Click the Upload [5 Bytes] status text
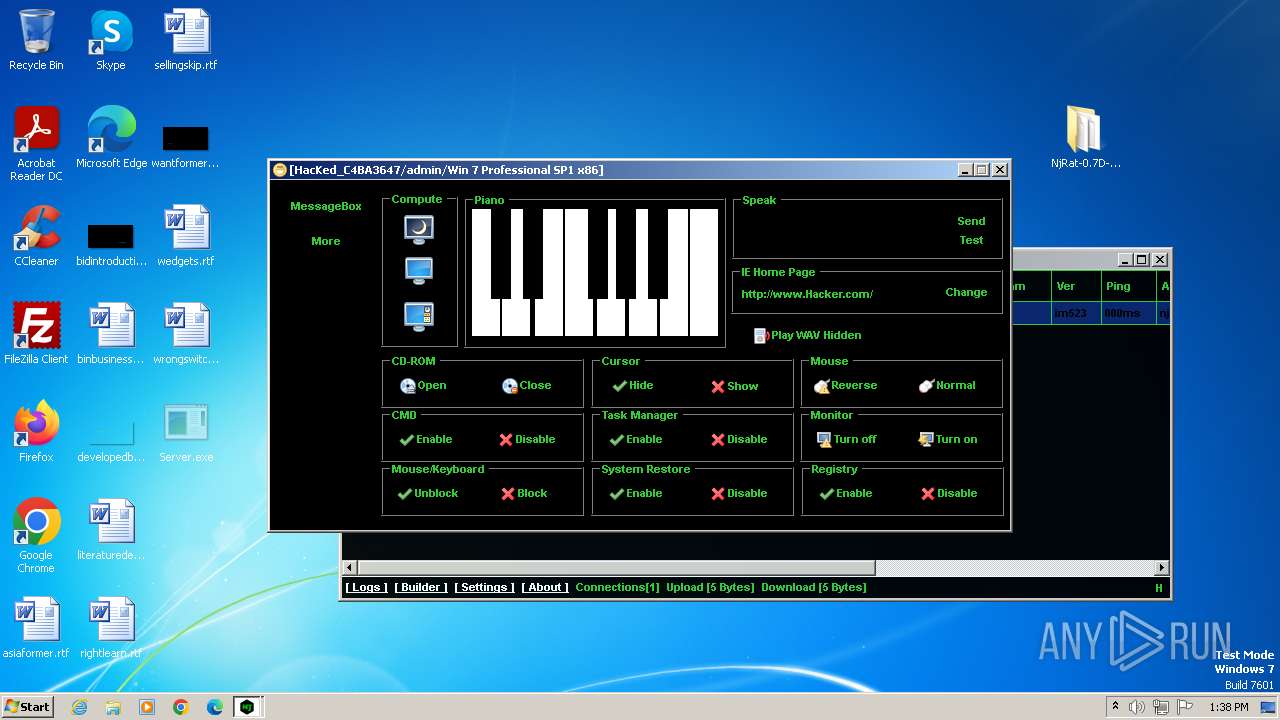Image resolution: width=1280 pixels, height=720 pixels. coord(710,587)
